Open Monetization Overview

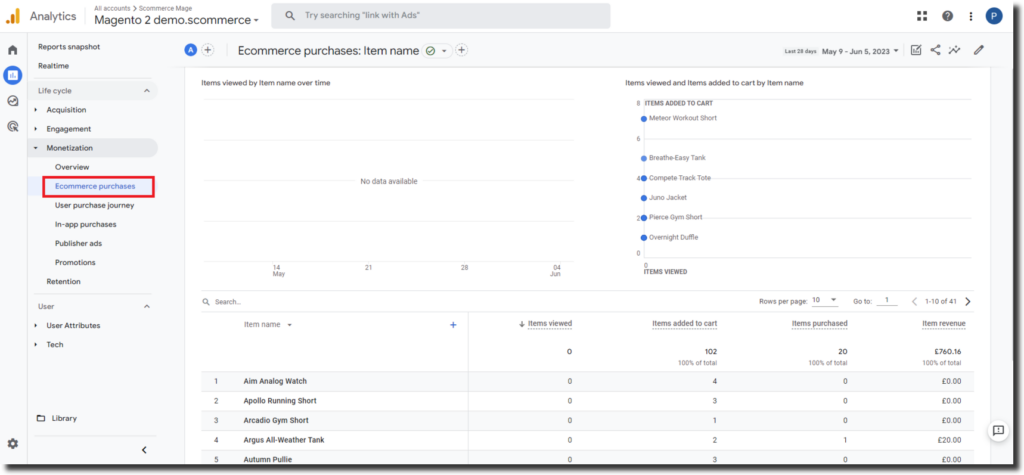tap(72, 167)
